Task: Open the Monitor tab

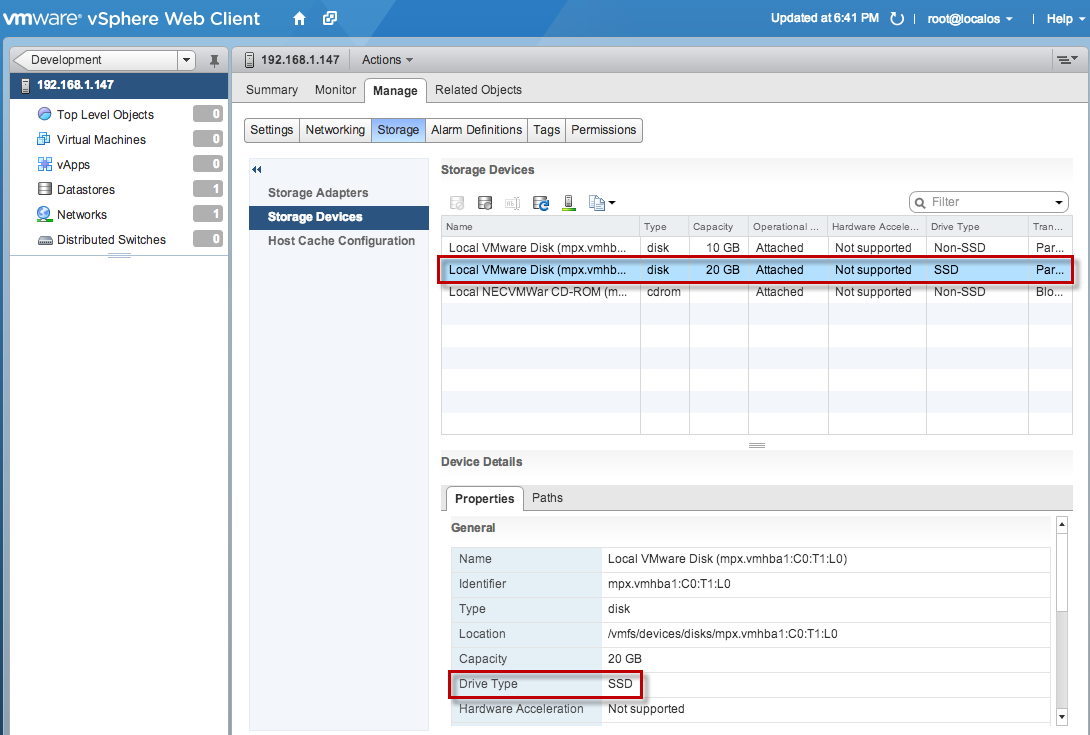Action: point(335,90)
